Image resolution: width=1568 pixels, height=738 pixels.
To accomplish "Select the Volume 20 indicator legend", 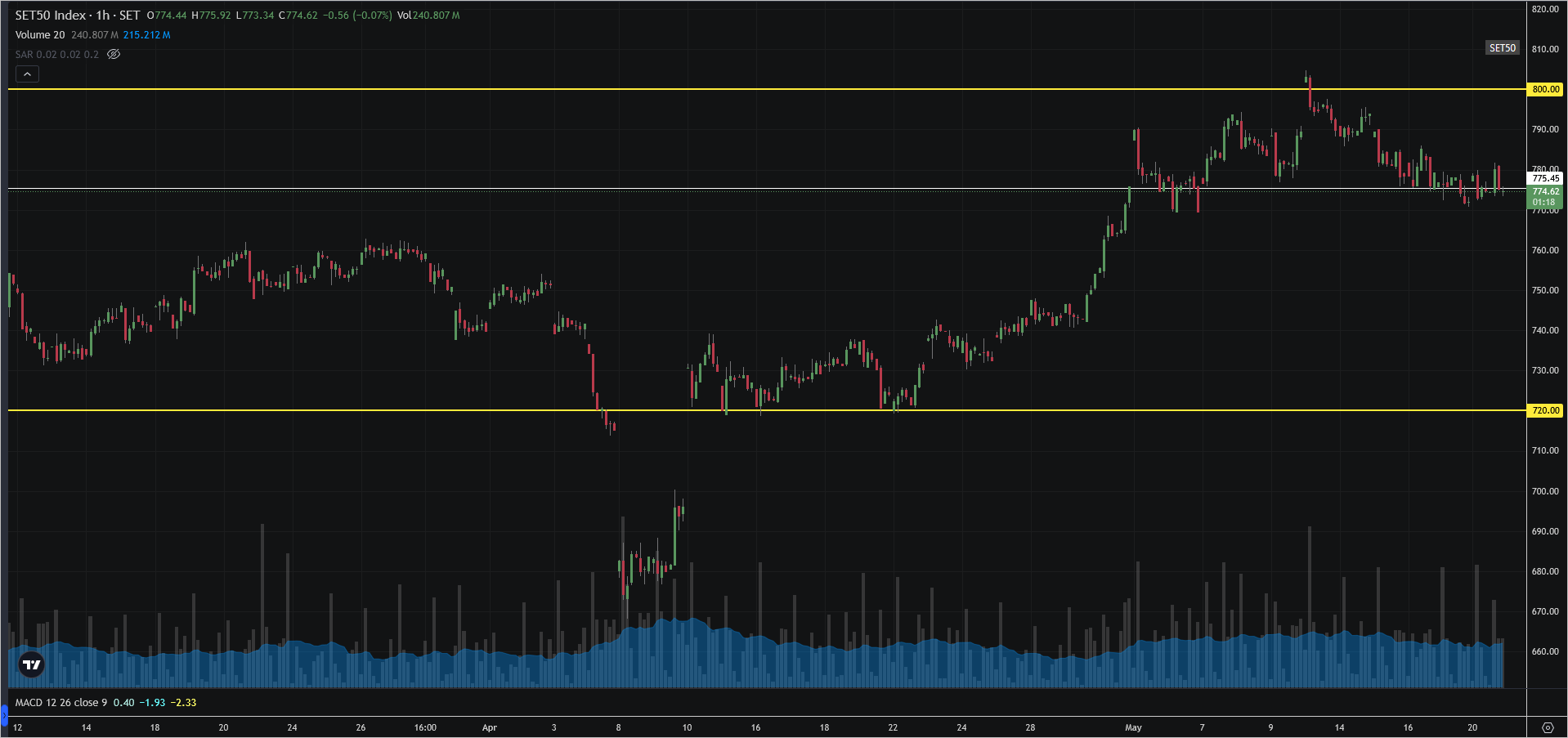I will click(40, 35).
